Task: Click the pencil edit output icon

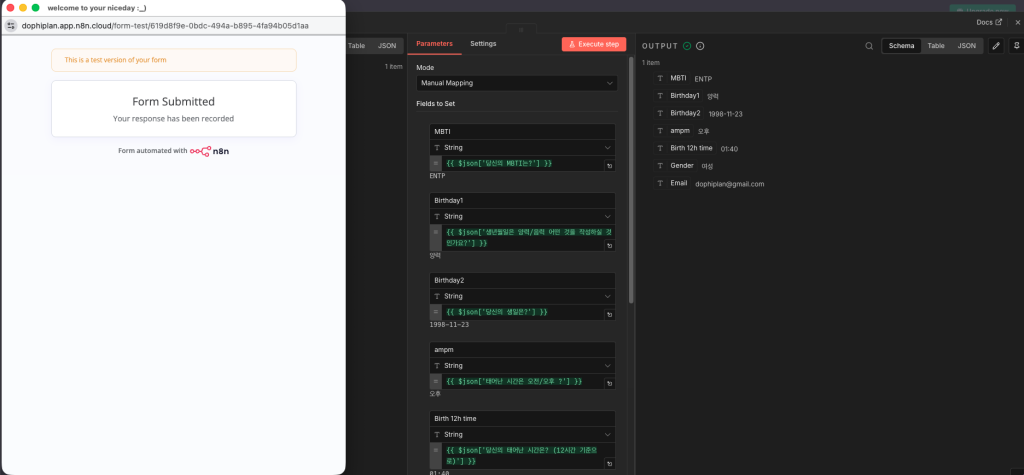Action: [996, 46]
